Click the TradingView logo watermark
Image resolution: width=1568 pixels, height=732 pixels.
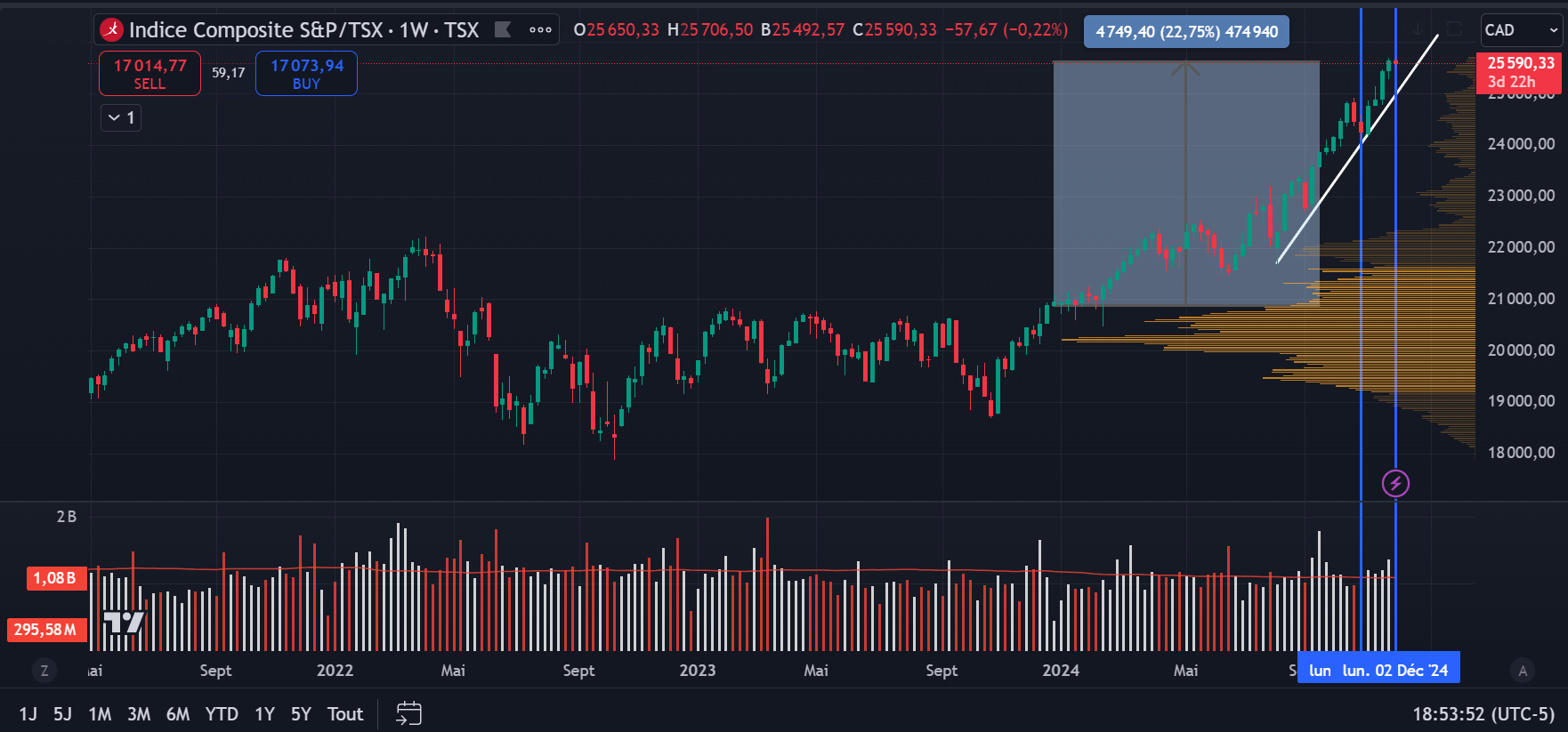click(124, 623)
